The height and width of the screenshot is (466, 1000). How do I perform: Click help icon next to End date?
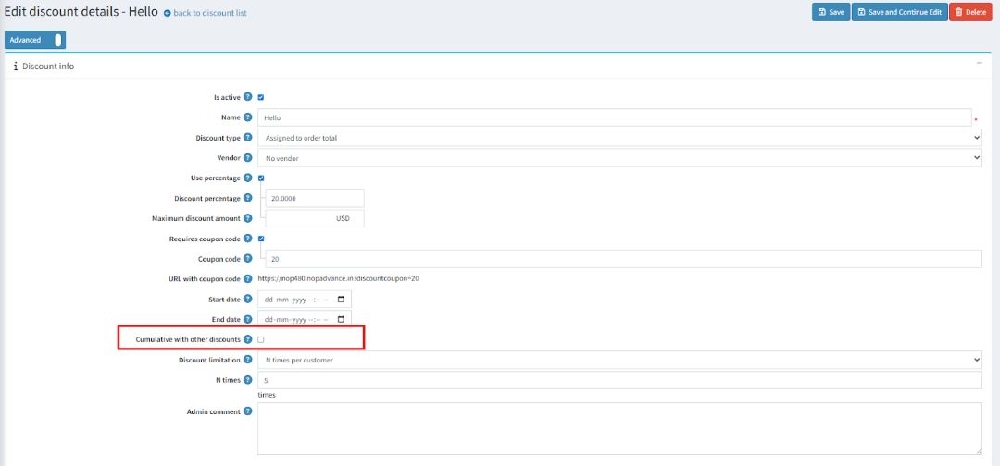248,319
